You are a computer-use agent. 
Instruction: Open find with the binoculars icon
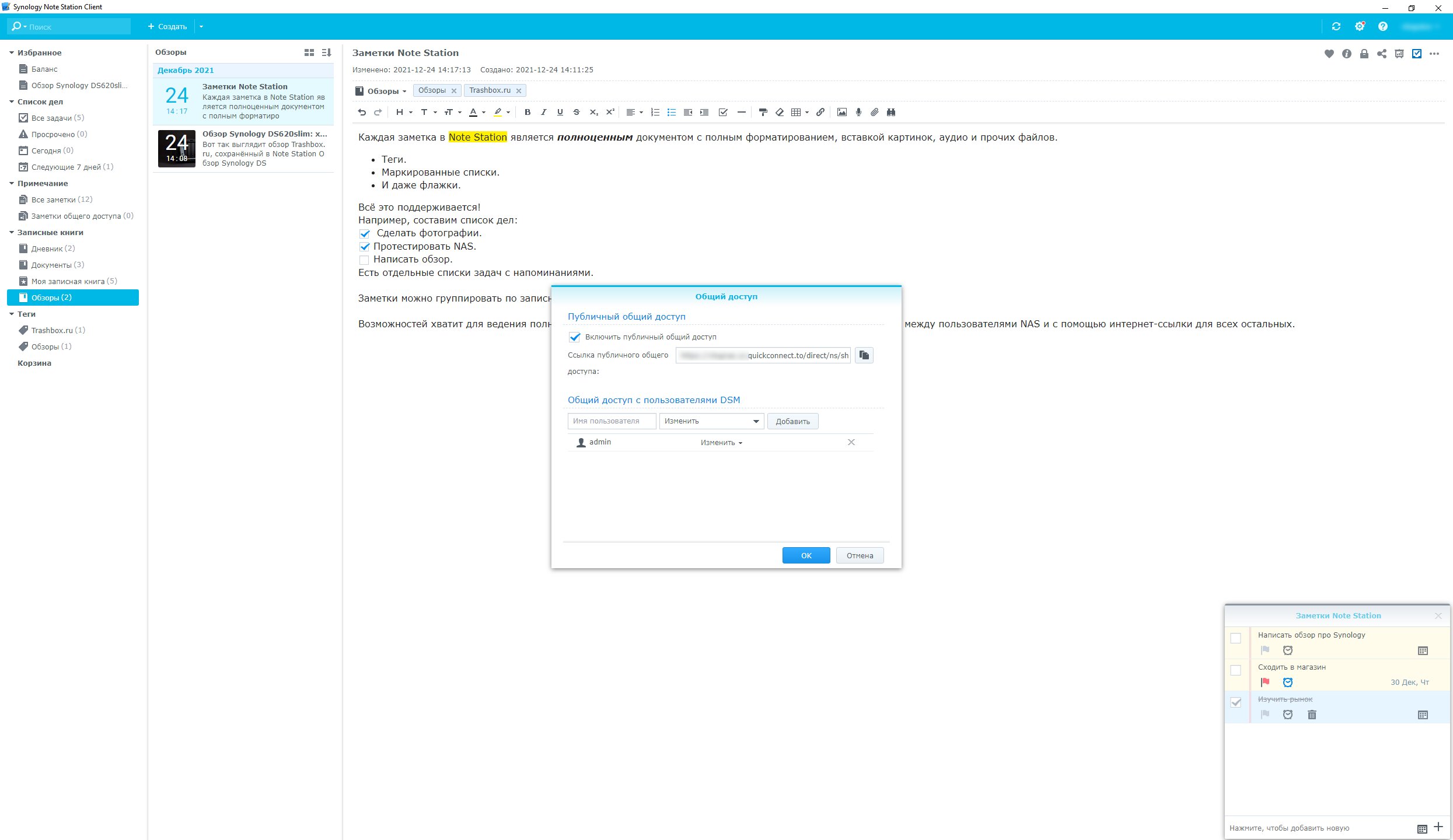[x=891, y=112]
